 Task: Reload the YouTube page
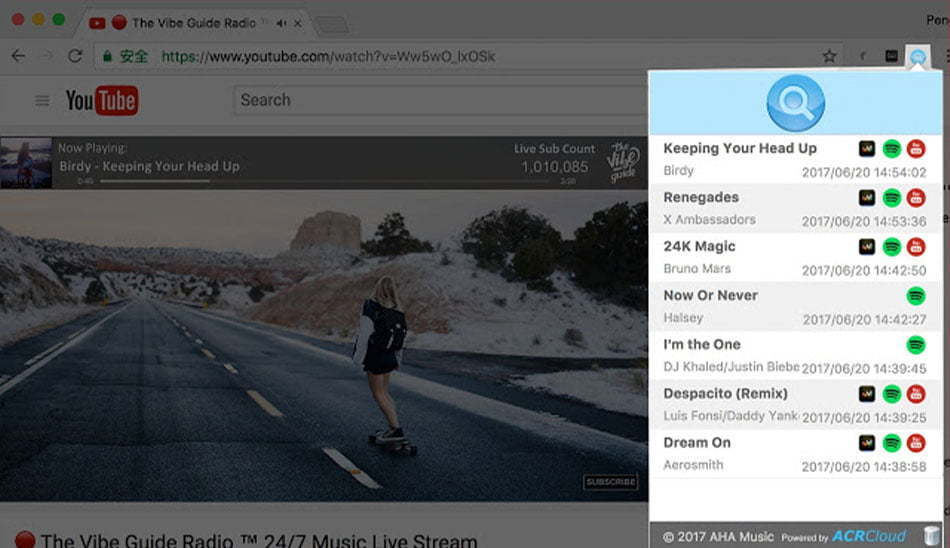pyautogui.click(x=75, y=56)
